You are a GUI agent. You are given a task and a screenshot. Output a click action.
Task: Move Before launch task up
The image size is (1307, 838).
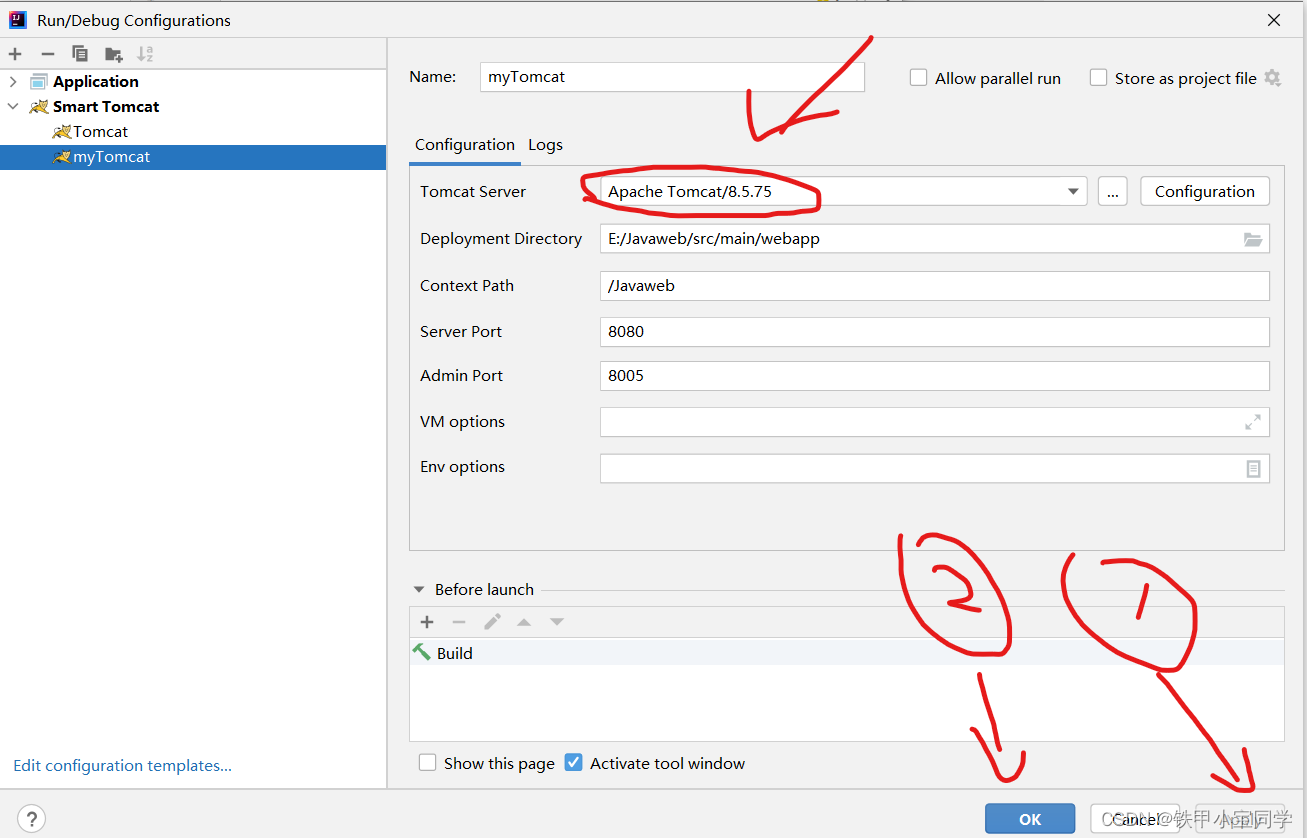[524, 622]
